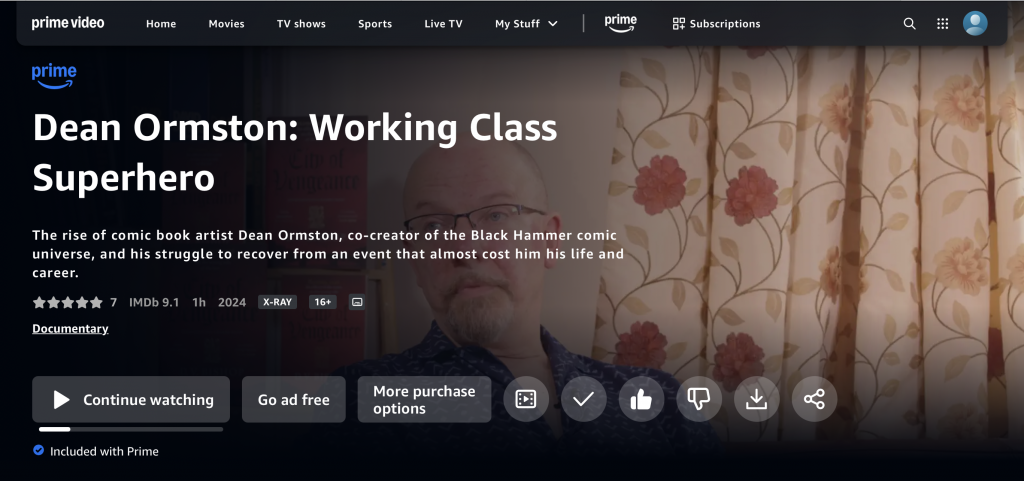Click the subtitles CC badge icon
The image size is (1024, 481).
point(357,302)
